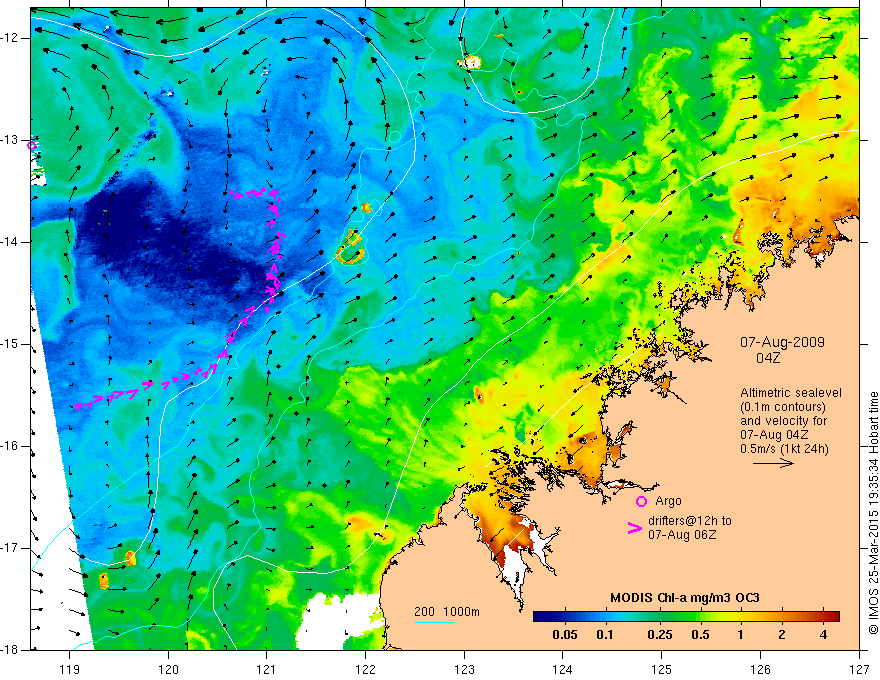
Task: Click the 'Argo' legend label
Action: click(x=668, y=501)
